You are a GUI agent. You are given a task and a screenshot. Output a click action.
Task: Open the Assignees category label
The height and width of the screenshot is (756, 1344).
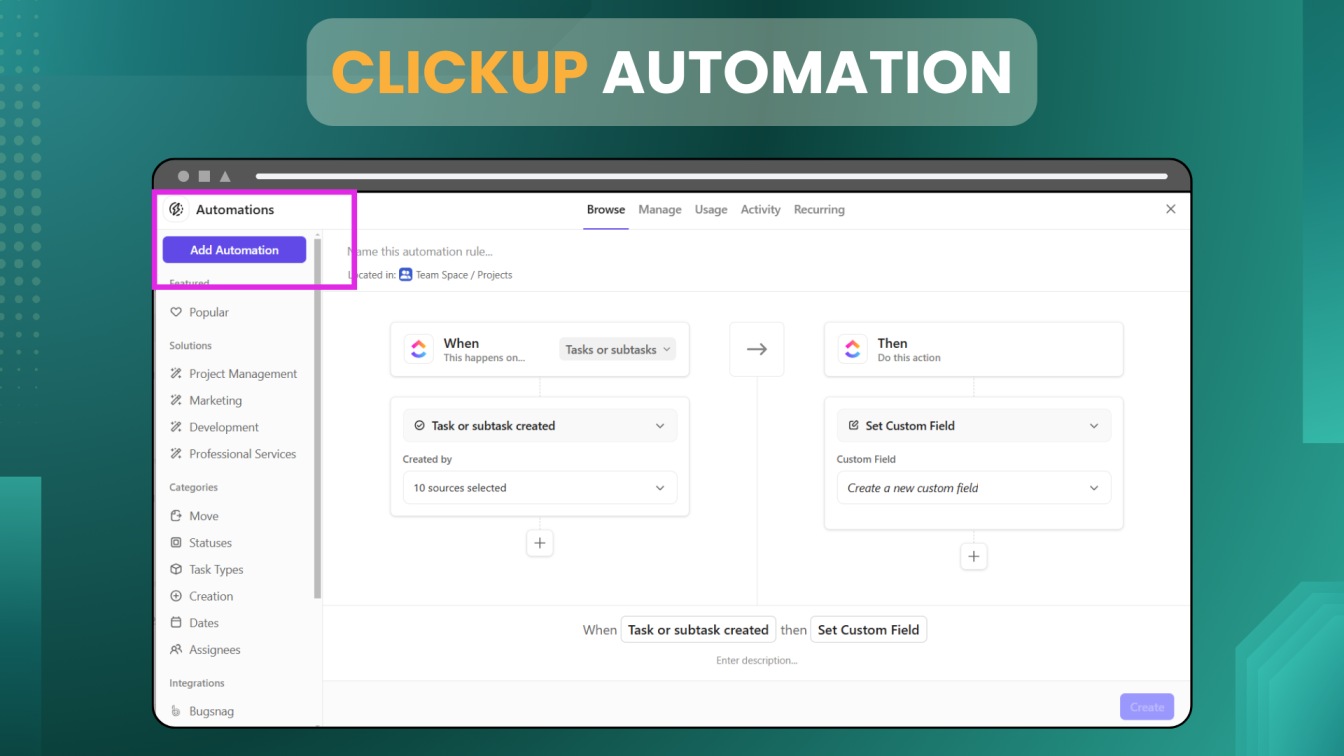[215, 650]
